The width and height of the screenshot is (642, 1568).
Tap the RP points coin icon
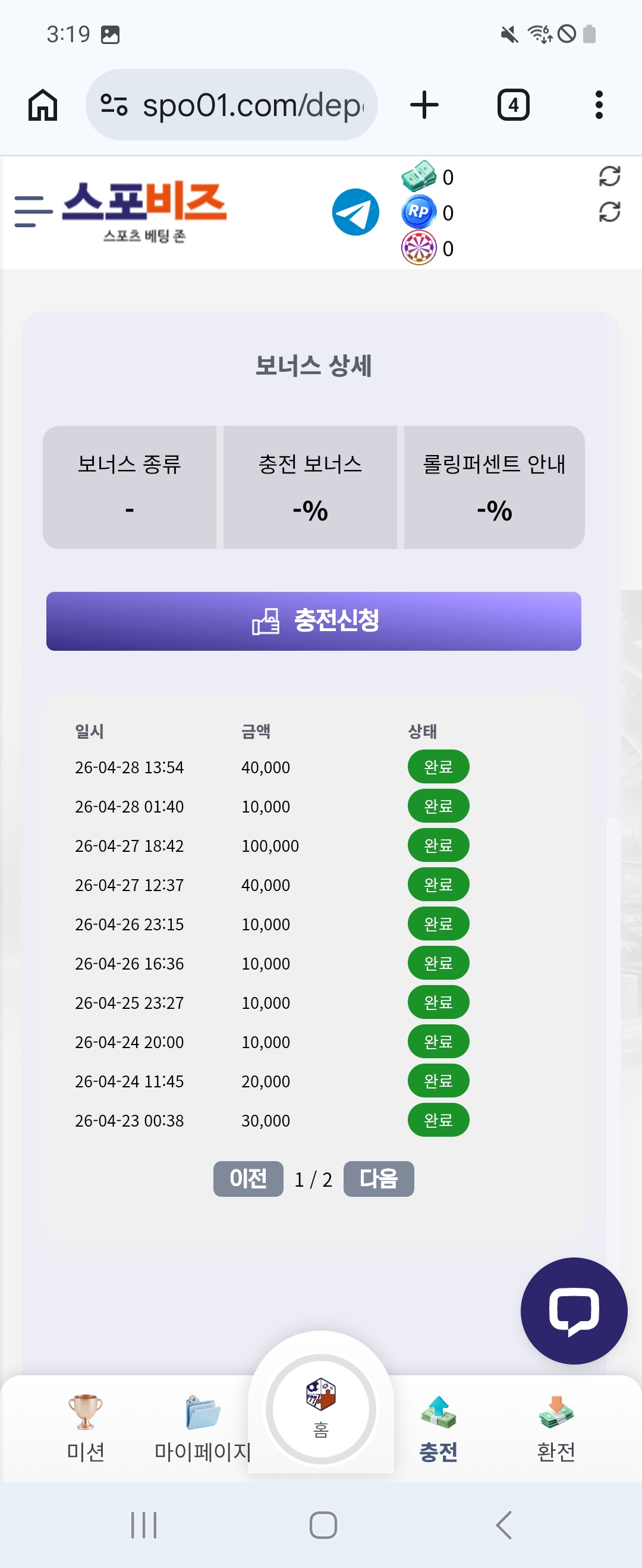pos(418,212)
